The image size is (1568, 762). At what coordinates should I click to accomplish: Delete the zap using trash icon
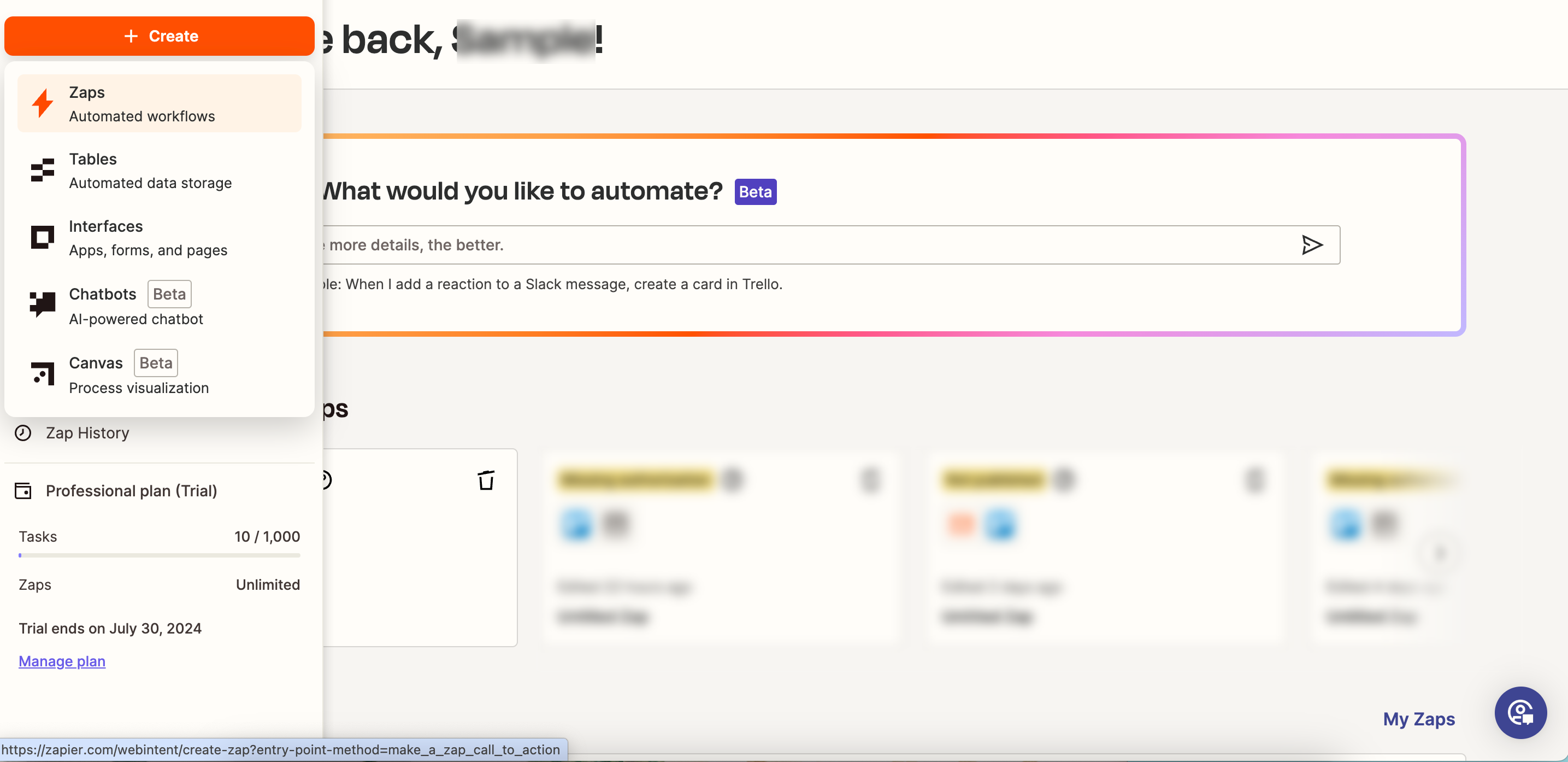(x=486, y=480)
